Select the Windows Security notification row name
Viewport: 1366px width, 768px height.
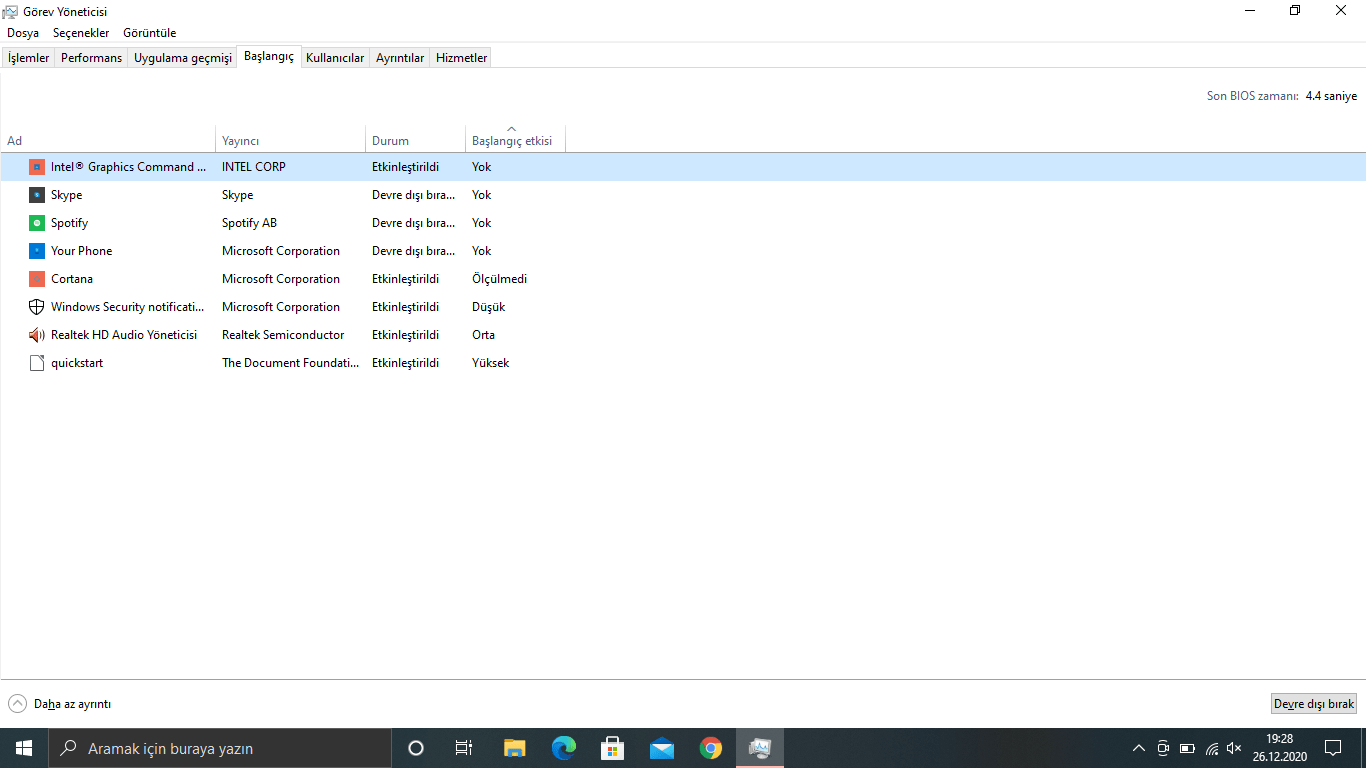[128, 307]
